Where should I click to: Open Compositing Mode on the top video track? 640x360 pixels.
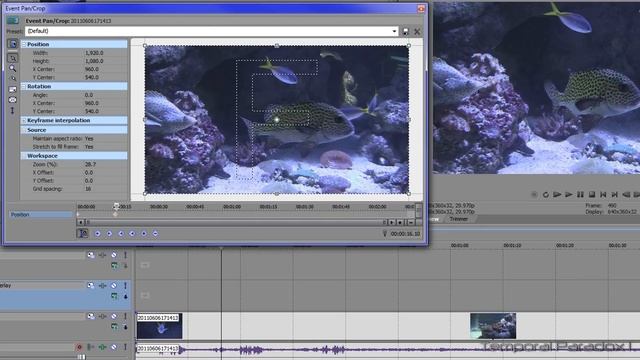coord(114,266)
